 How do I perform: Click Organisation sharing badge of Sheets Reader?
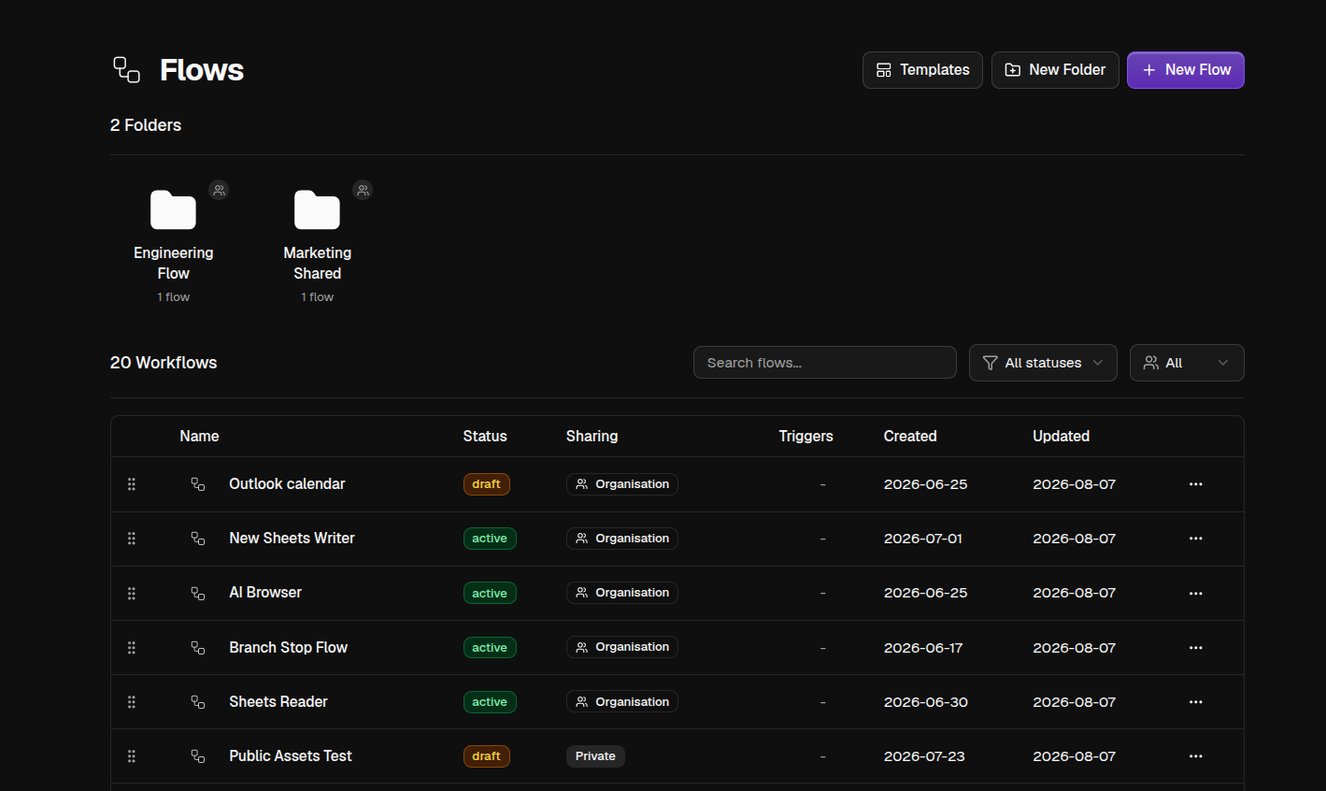622,702
